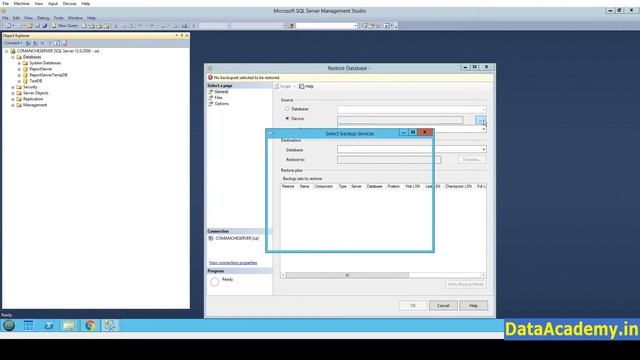Screen dimensions: 640x360
Task: Click the Open File folder icon in SSMS toolbar
Action: click(x=30, y=26)
